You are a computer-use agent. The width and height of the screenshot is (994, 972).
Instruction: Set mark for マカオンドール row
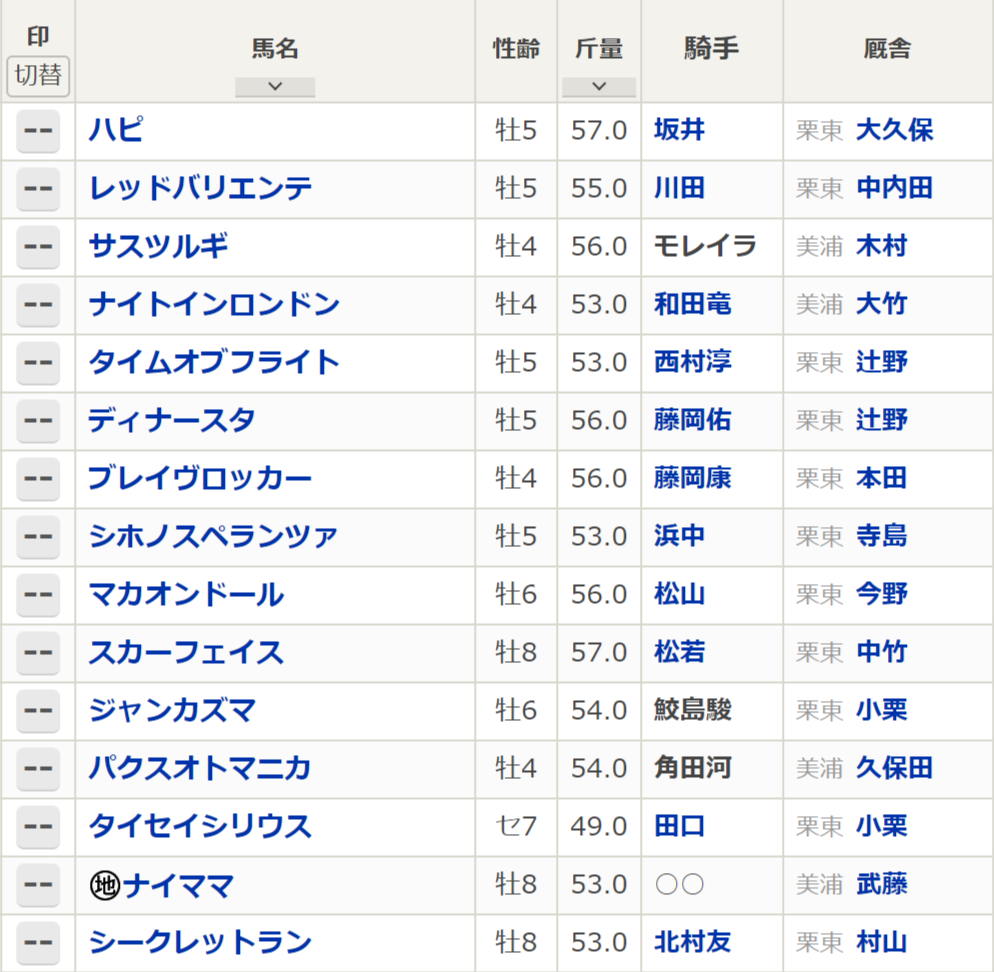[38, 595]
